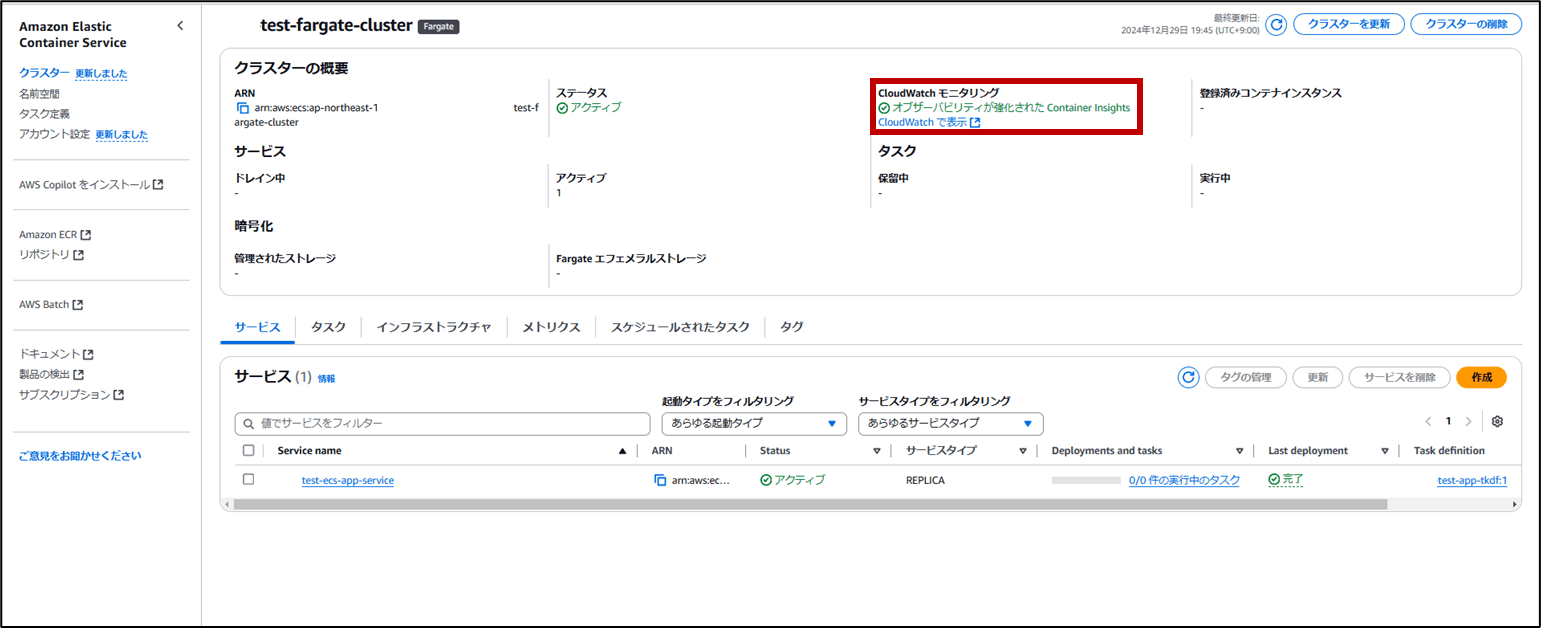Copy the cluster ARN in the overview

(x=242, y=108)
